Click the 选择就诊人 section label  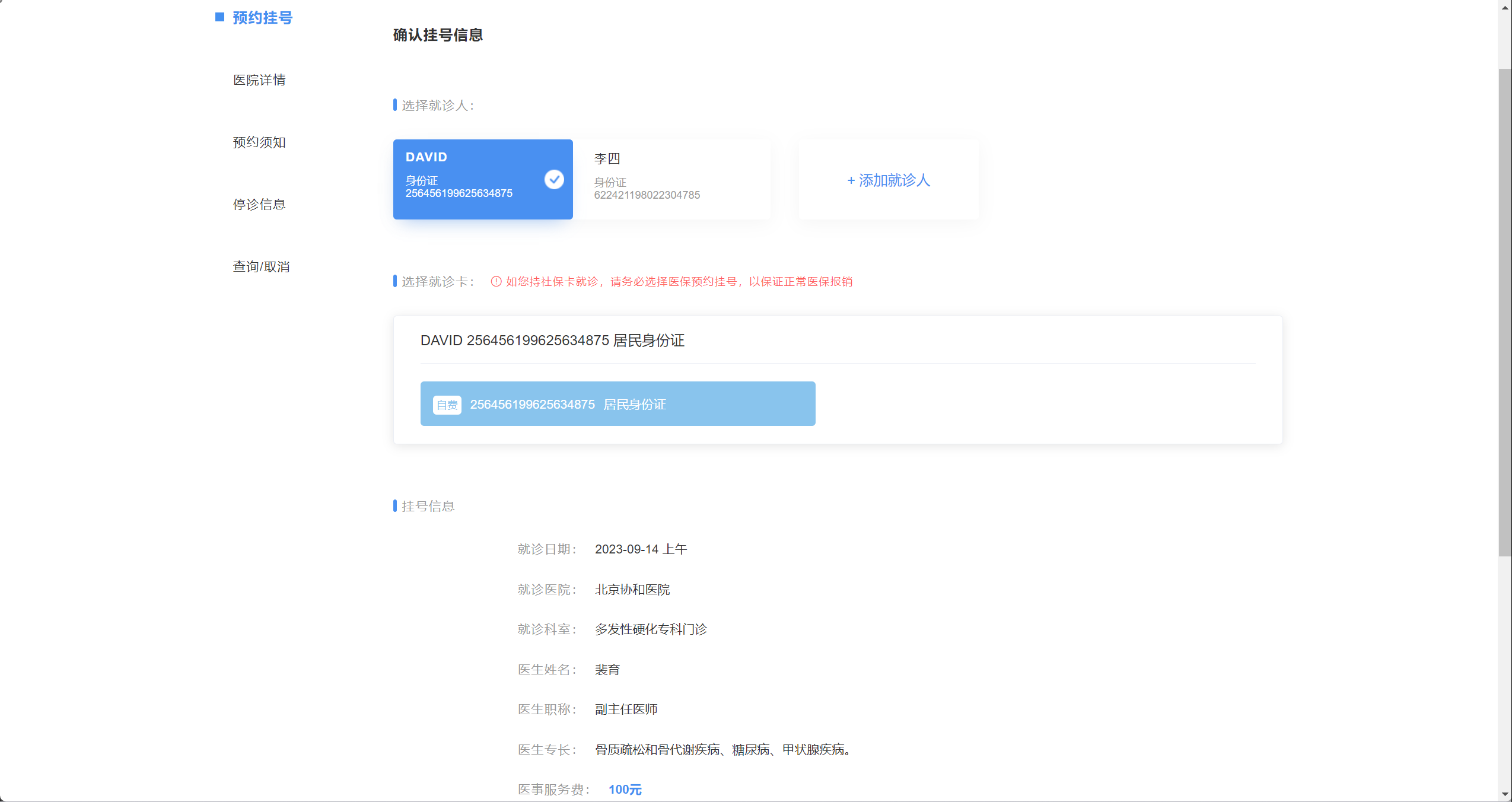(x=438, y=106)
